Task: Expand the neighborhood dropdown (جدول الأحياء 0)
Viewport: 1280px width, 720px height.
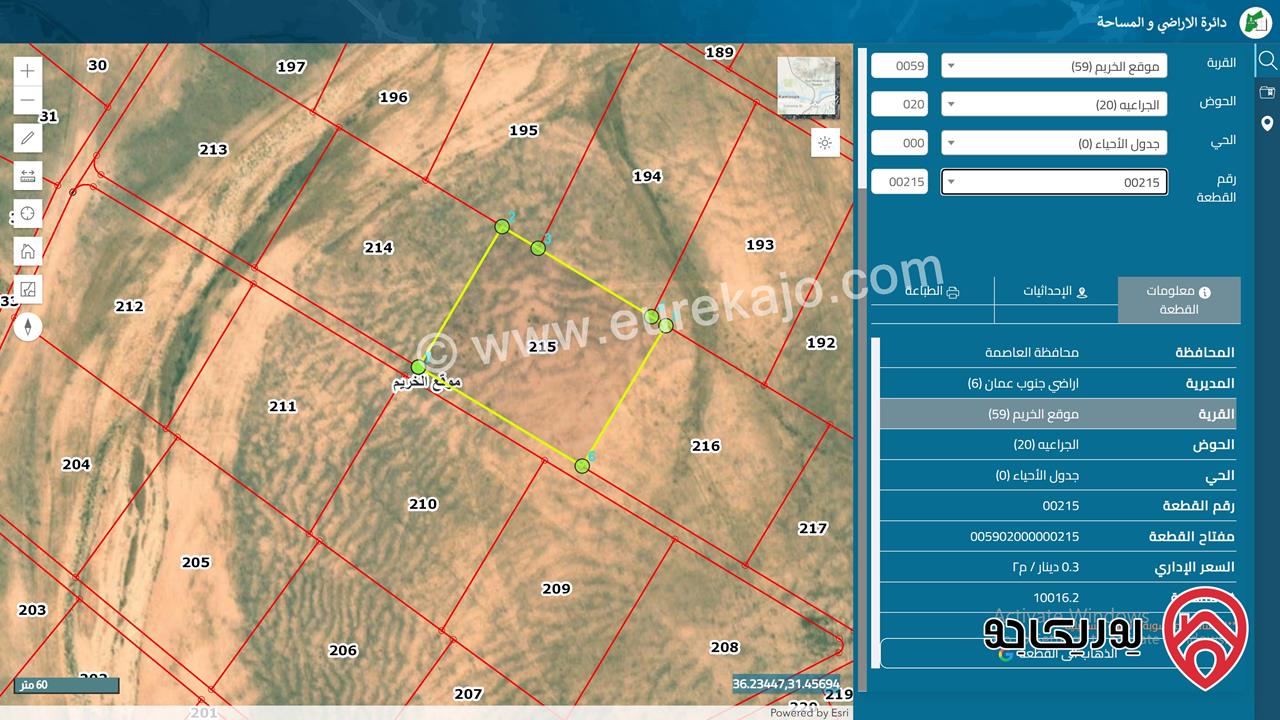Action: [1054, 143]
